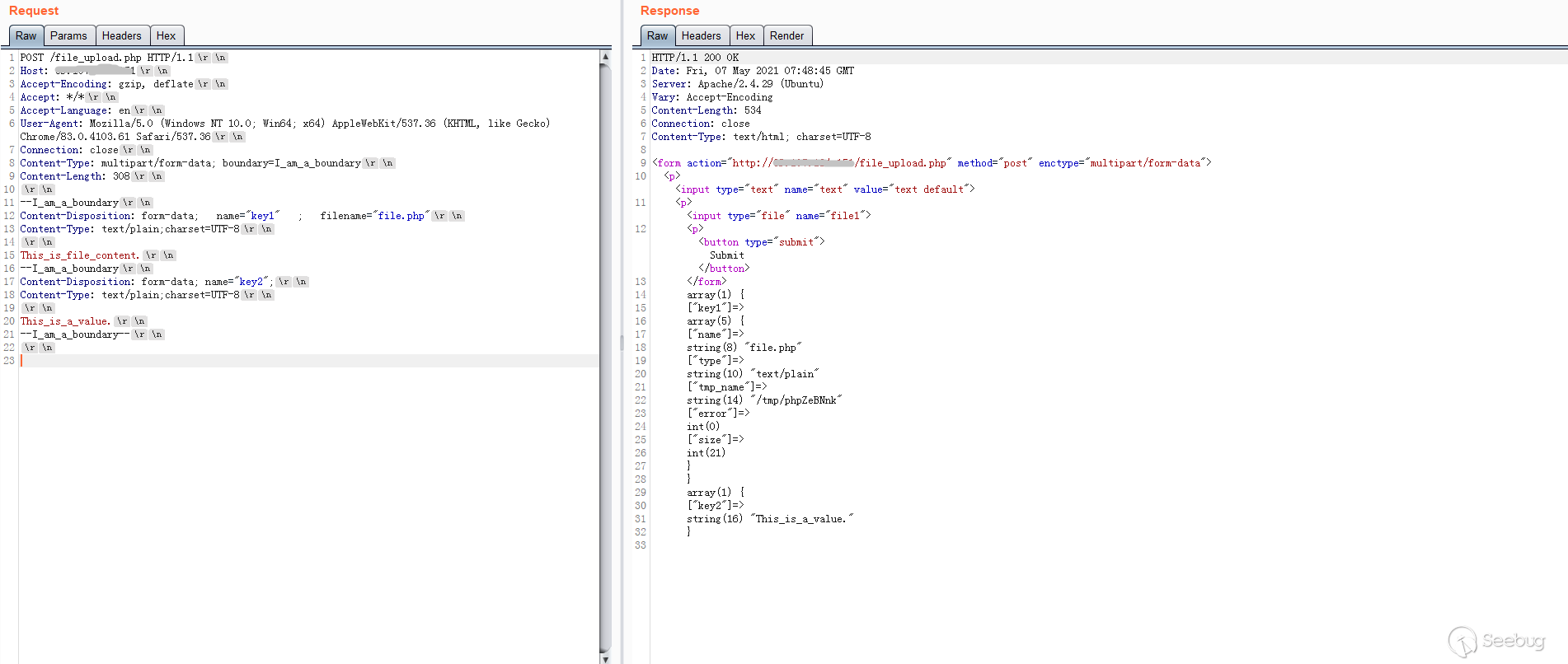Screen dimensions: 1568x664
Task: Select the Response Raw tab
Action: [657, 35]
